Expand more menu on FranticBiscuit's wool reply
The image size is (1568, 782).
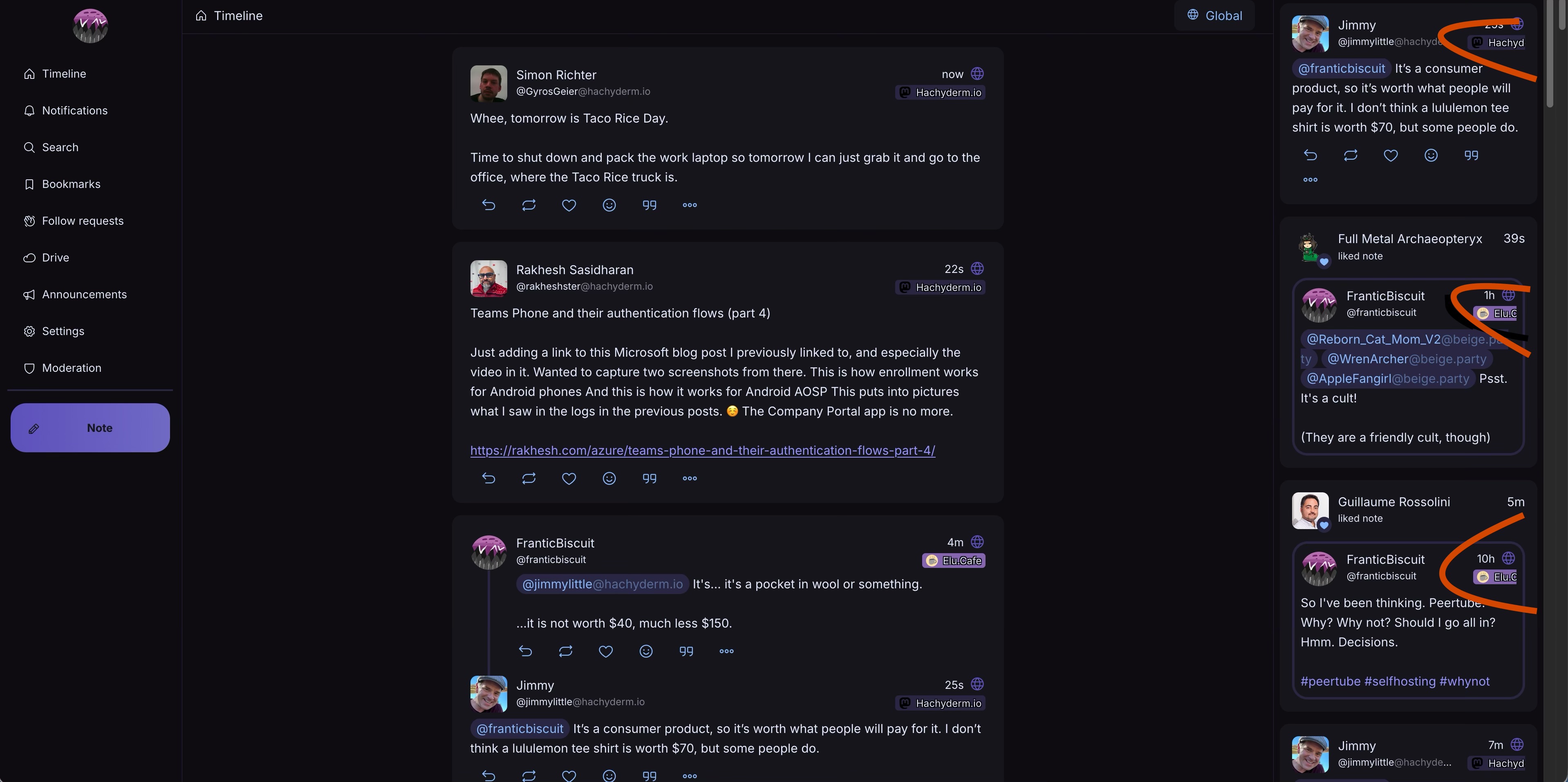coord(726,651)
